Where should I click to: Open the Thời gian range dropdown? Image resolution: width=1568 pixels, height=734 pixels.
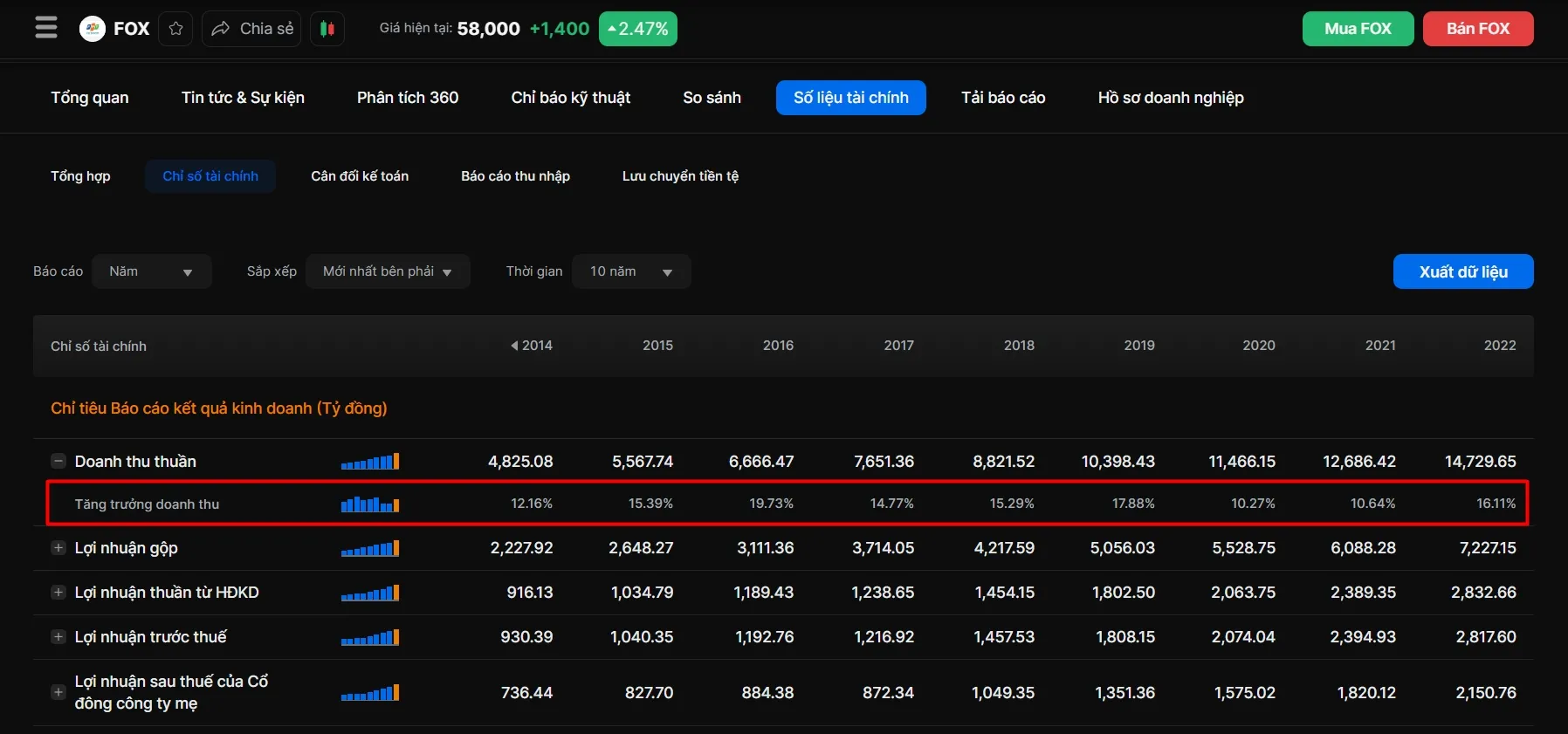(631, 271)
